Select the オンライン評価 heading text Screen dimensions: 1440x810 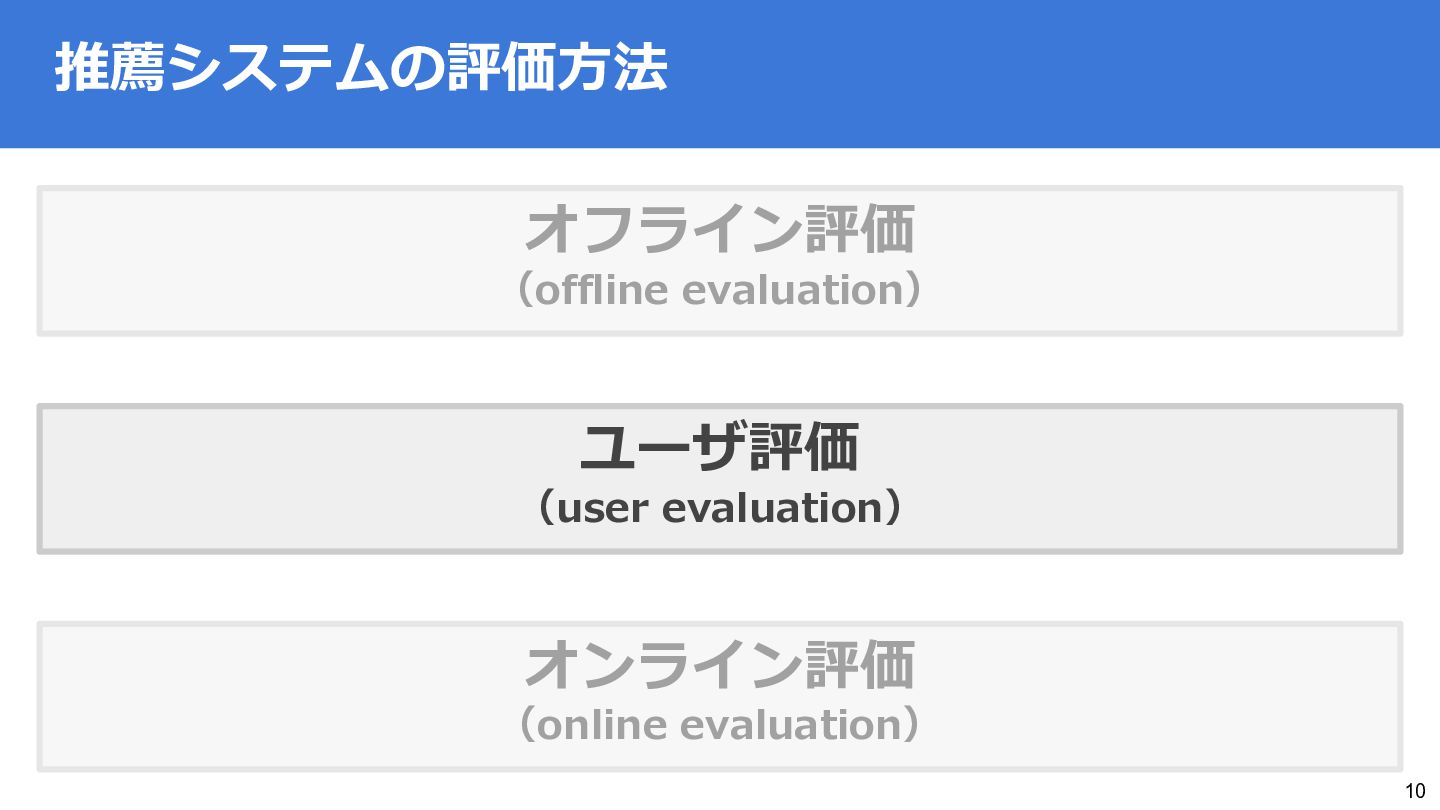720,666
